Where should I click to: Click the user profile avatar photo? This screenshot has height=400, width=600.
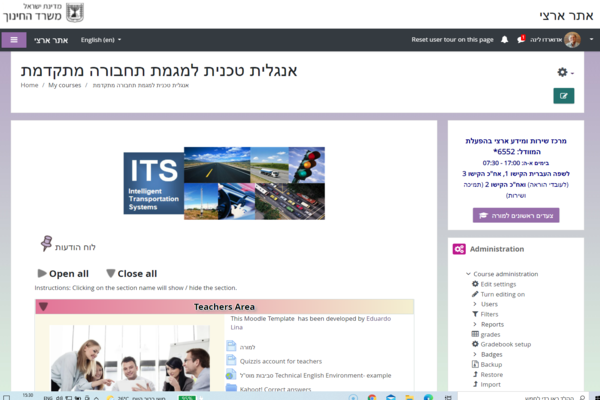(x=572, y=40)
